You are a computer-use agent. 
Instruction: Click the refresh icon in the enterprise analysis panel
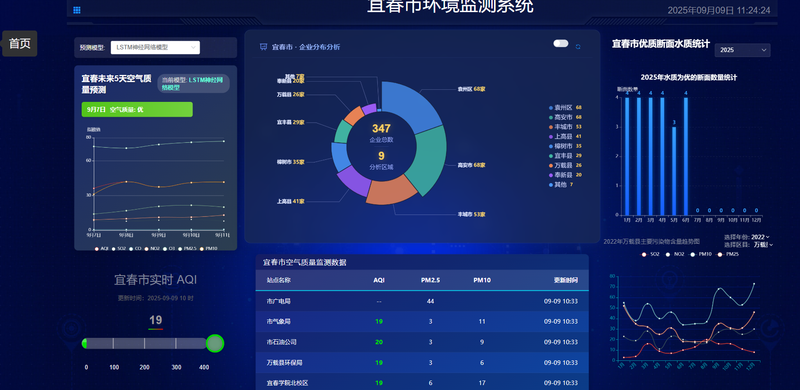click(x=578, y=46)
